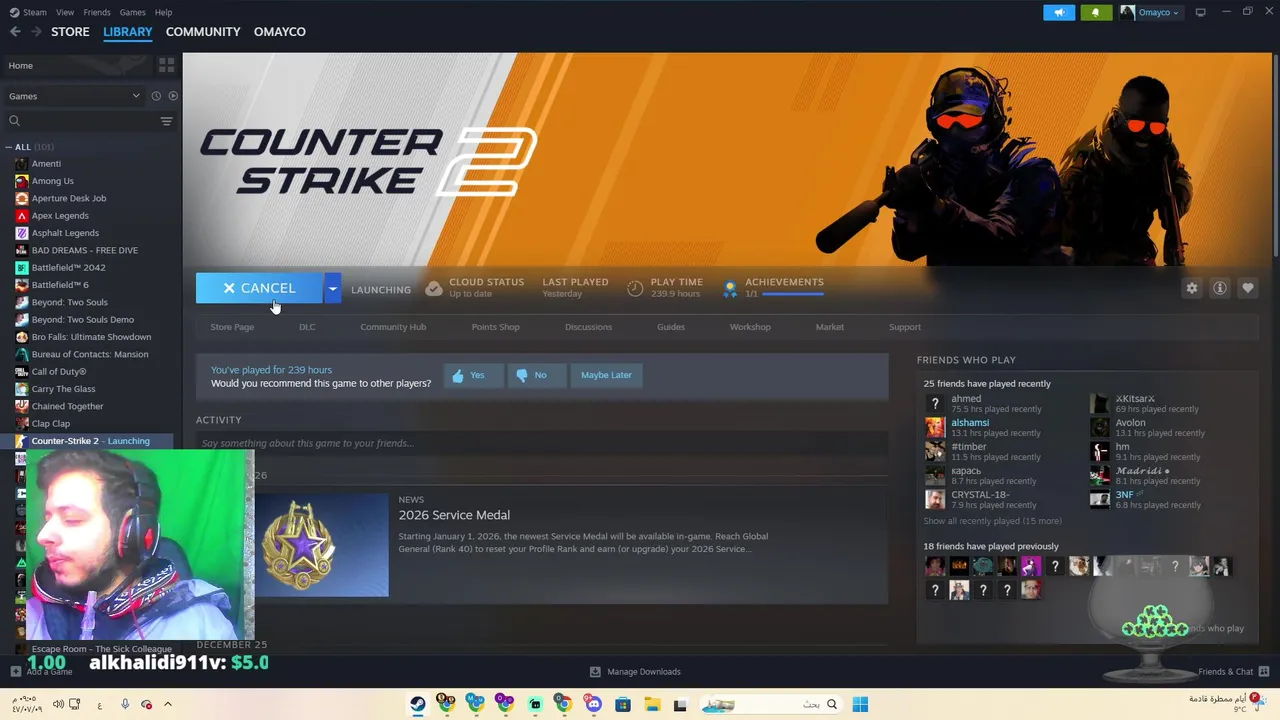Open the Games menu
The image size is (1280, 720).
(x=132, y=12)
